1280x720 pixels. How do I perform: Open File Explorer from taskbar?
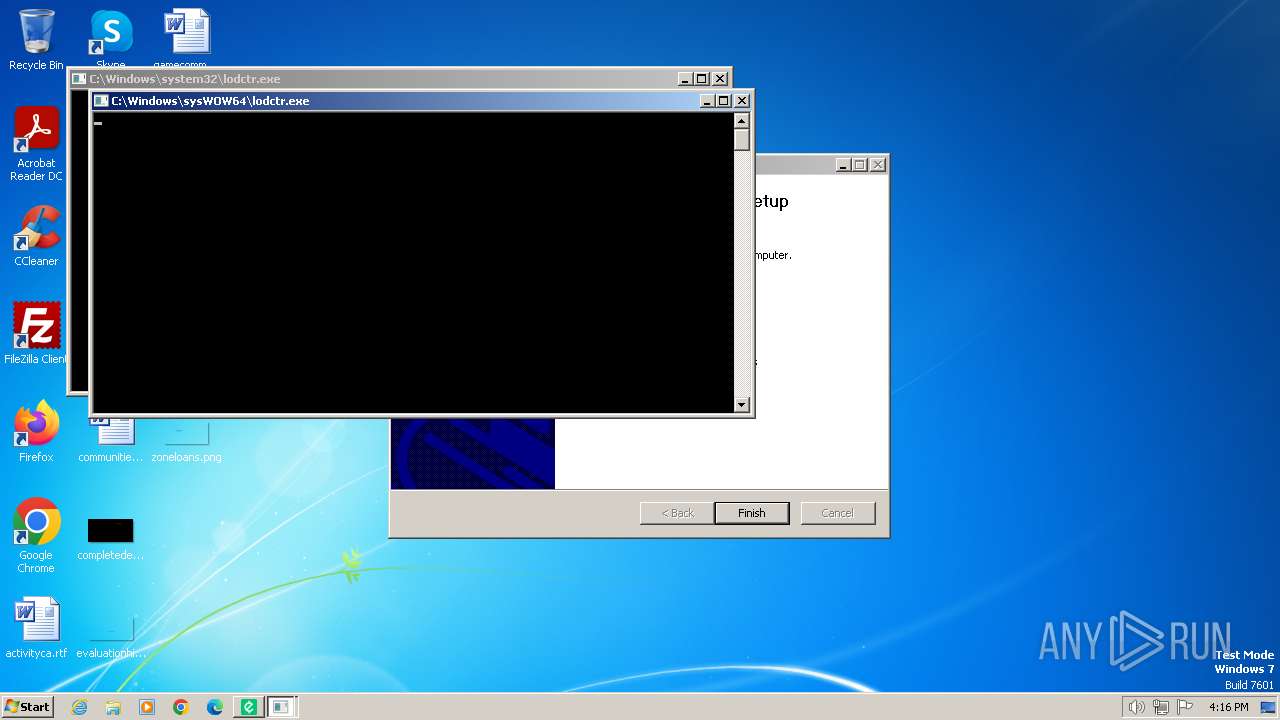pos(113,707)
